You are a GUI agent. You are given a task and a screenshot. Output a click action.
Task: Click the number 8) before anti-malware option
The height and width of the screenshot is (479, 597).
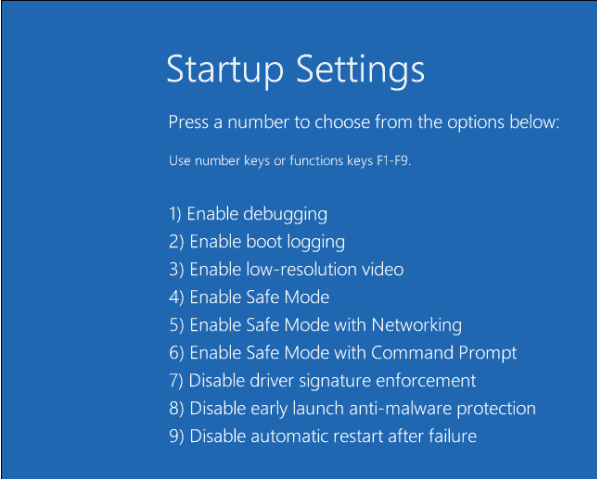[177, 409]
